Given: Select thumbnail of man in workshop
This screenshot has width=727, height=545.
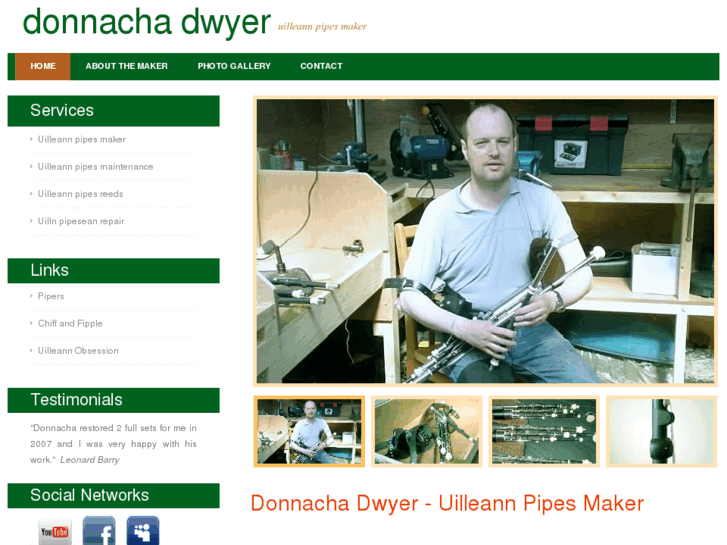Looking at the screenshot, I should [309, 431].
